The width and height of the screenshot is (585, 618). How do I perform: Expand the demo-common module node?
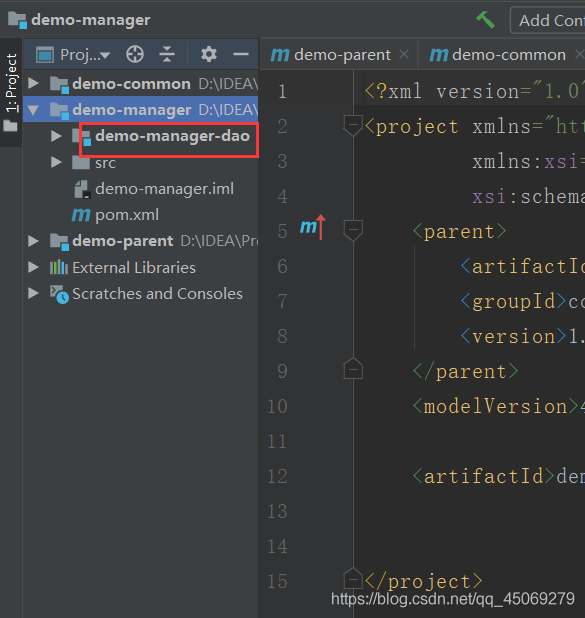point(34,83)
